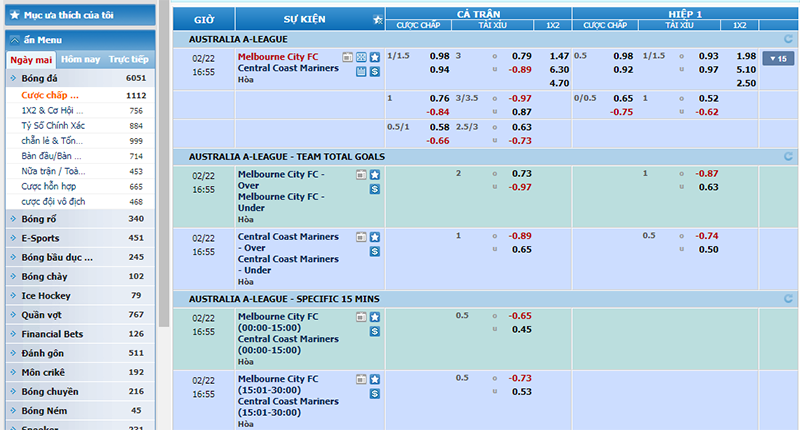Viewport: 800px width, 430px height.
Task: Click S icon in the 00:00-15:00 row
Action: (375, 332)
